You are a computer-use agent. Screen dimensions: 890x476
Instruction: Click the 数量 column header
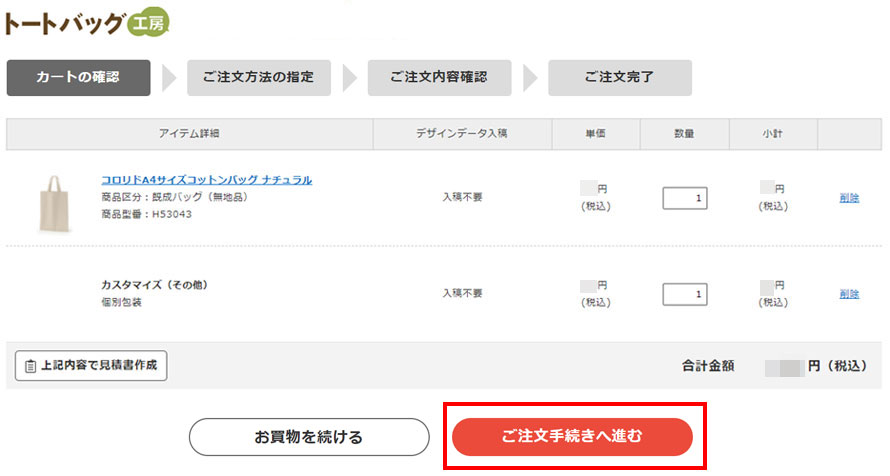[x=684, y=133]
